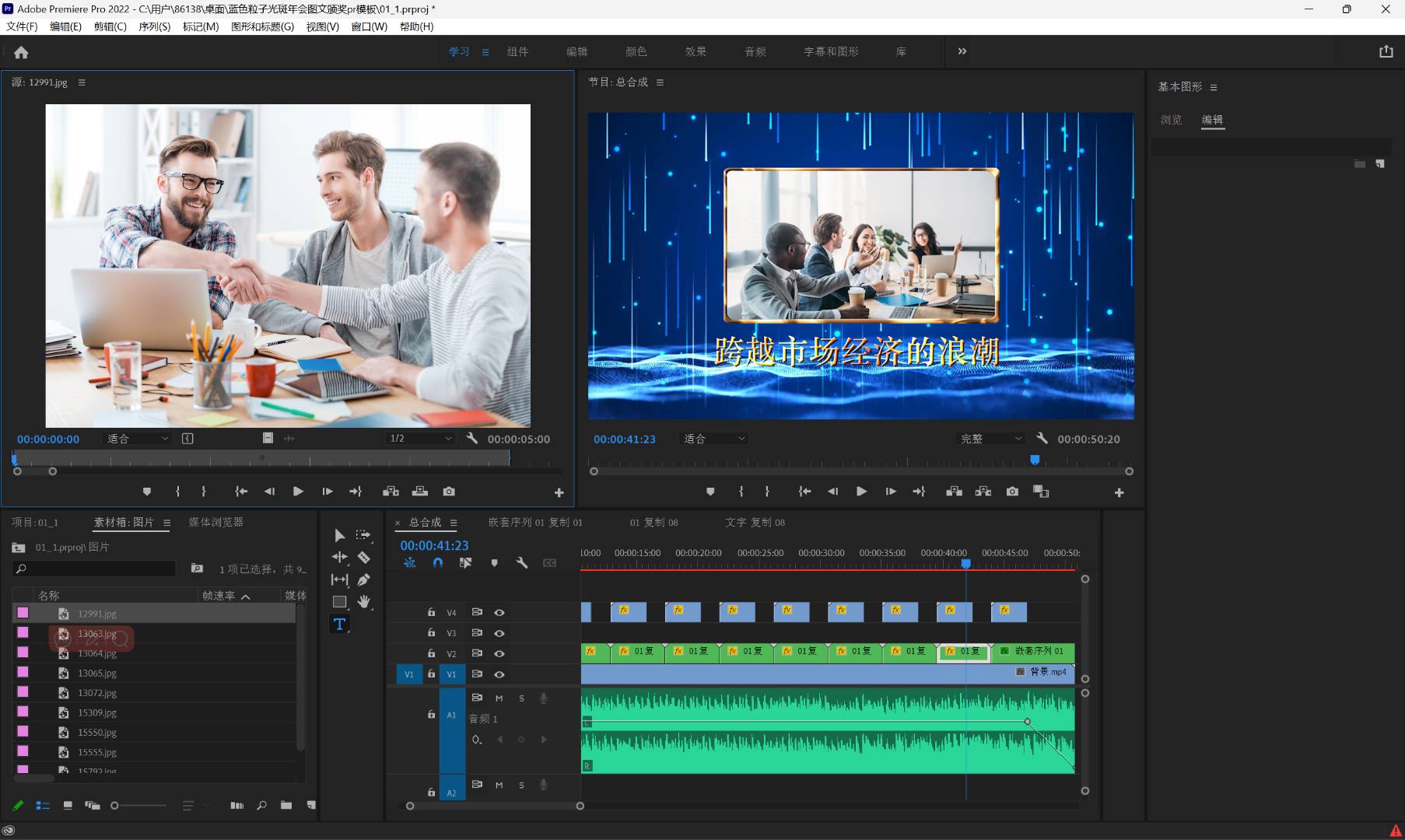Image resolution: width=1405 pixels, height=840 pixels.
Task: Click Program monitor playhead marker
Action: tap(1035, 460)
